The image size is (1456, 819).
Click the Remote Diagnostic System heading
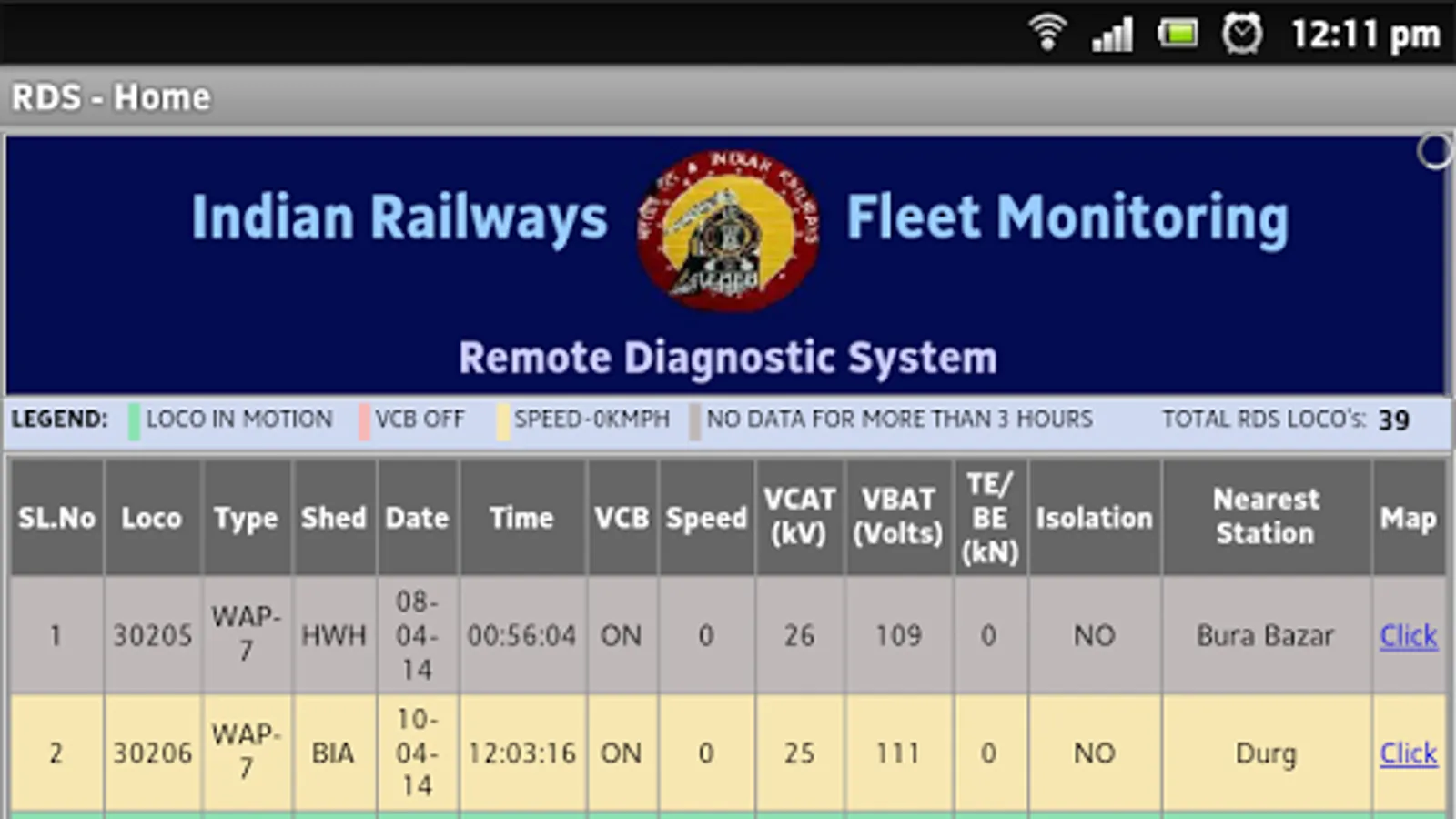click(728, 358)
